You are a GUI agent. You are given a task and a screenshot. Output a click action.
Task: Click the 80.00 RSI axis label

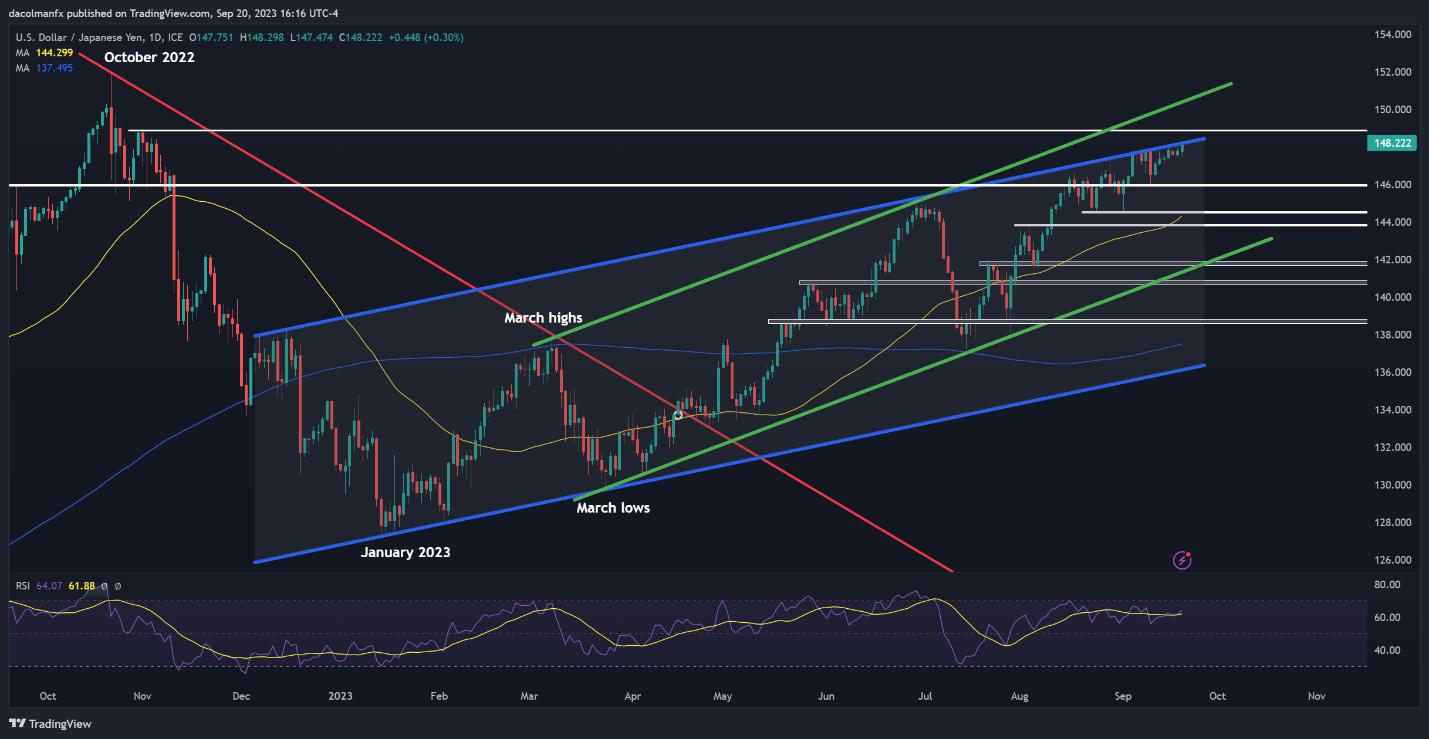coord(1389,585)
